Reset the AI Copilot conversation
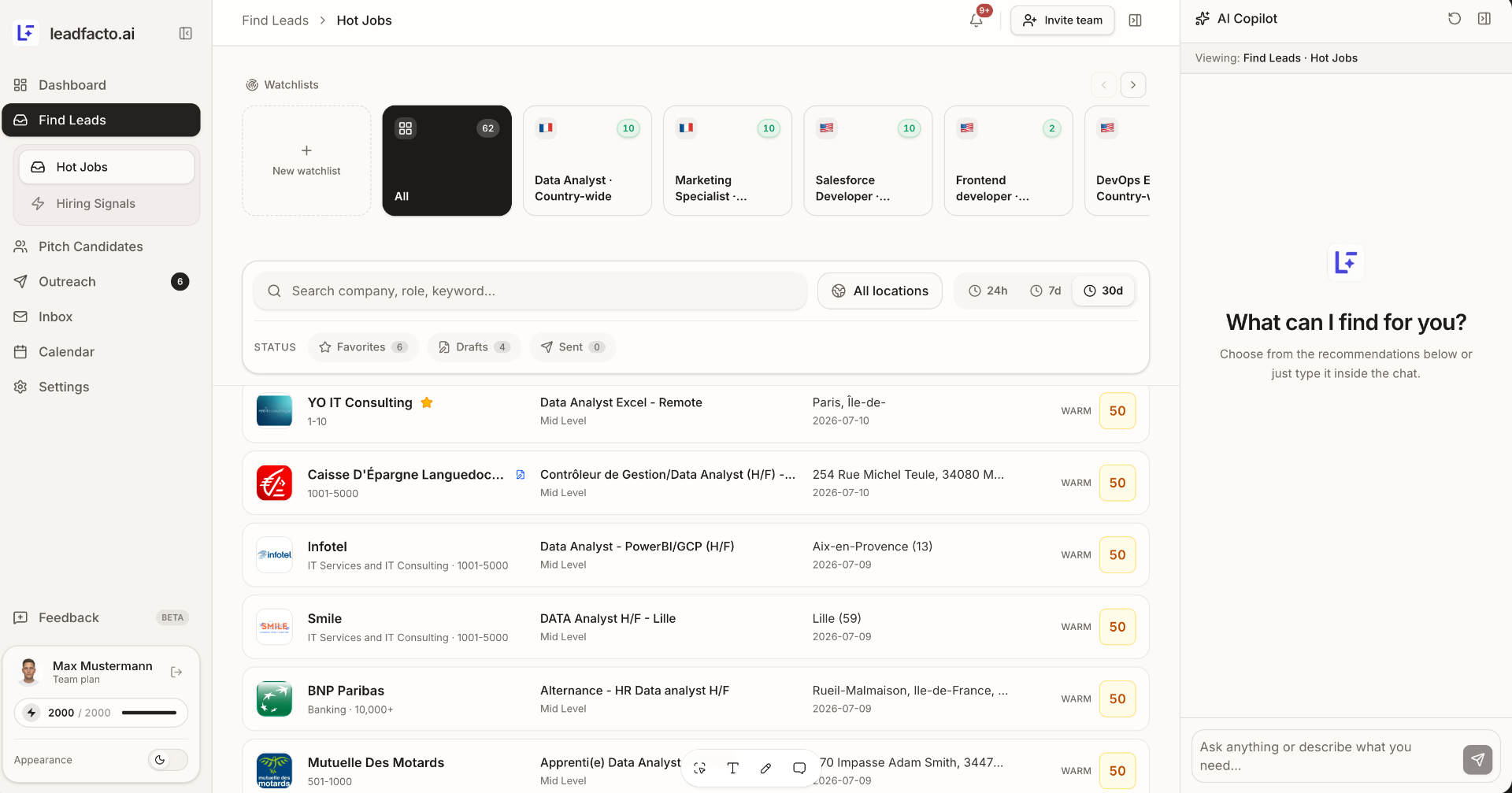The image size is (1512, 793). 1455,18
